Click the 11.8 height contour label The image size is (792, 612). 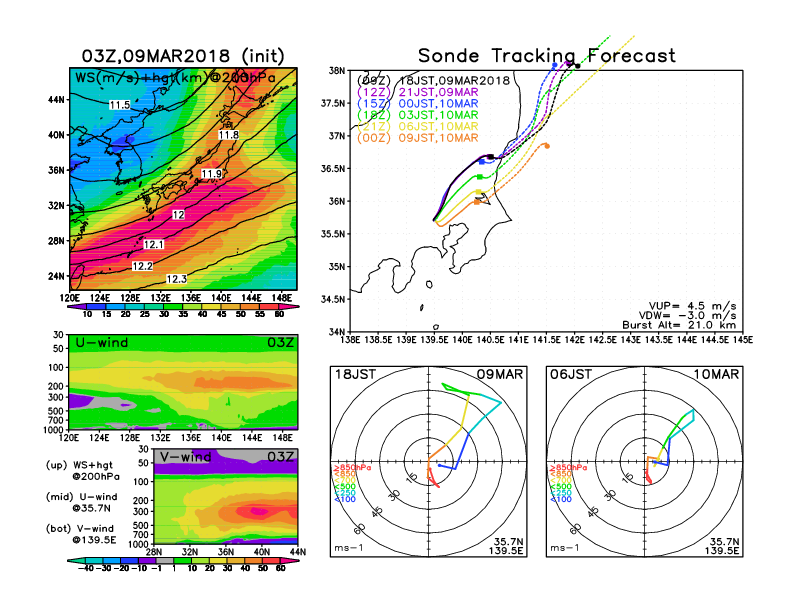229,135
